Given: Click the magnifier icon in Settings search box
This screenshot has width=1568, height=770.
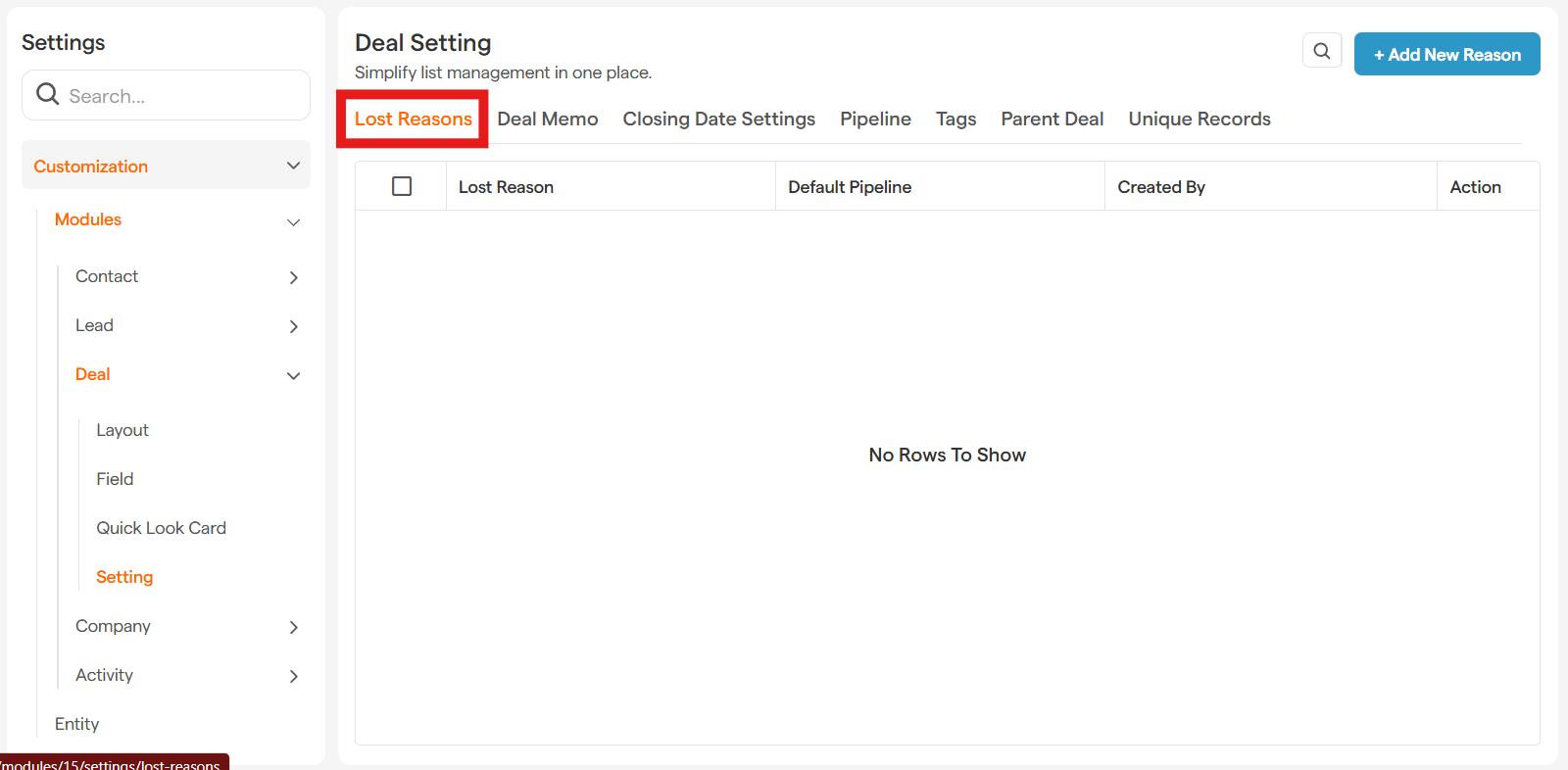Looking at the screenshot, I should [x=47, y=94].
